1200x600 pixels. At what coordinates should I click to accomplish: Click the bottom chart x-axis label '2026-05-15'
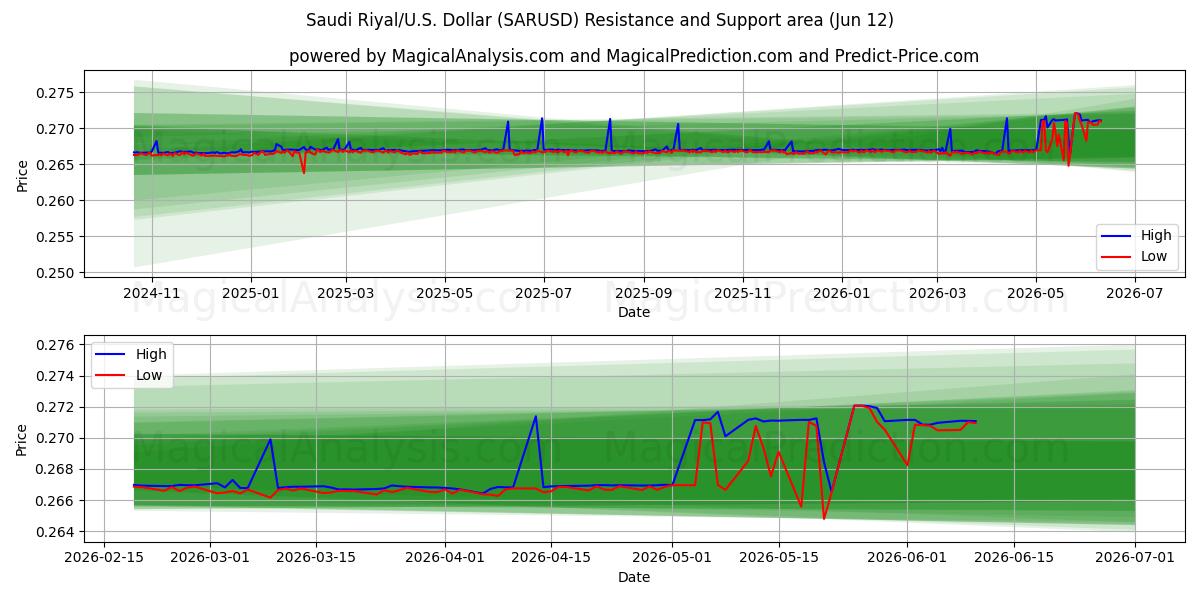pyautogui.click(x=779, y=558)
